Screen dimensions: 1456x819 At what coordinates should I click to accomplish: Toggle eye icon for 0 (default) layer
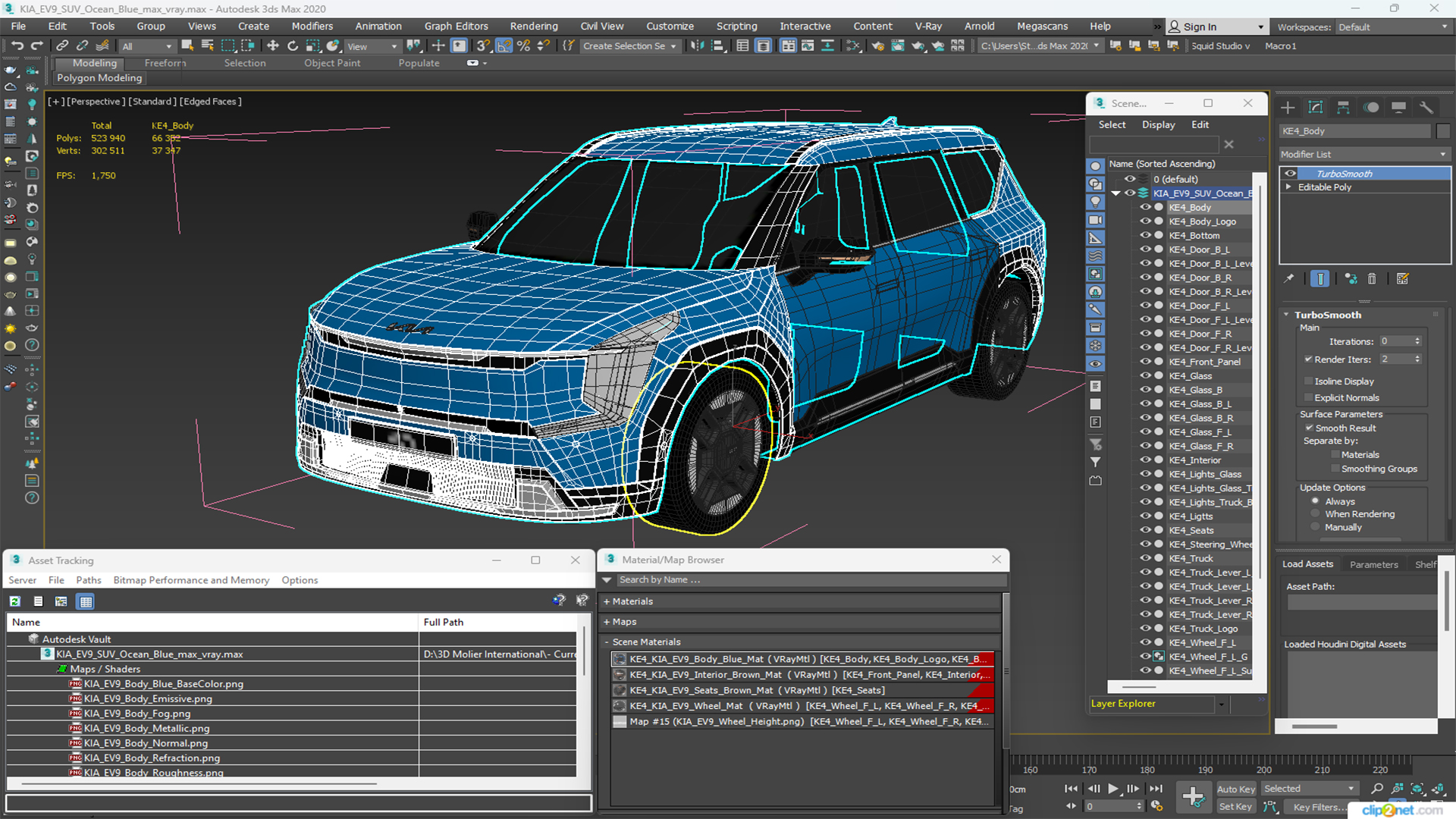click(x=1130, y=179)
